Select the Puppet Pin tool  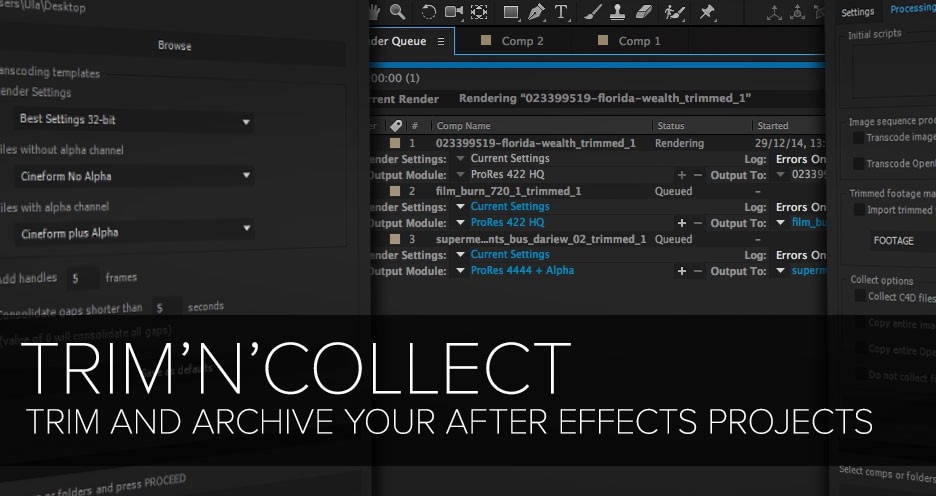[x=707, y=12]
